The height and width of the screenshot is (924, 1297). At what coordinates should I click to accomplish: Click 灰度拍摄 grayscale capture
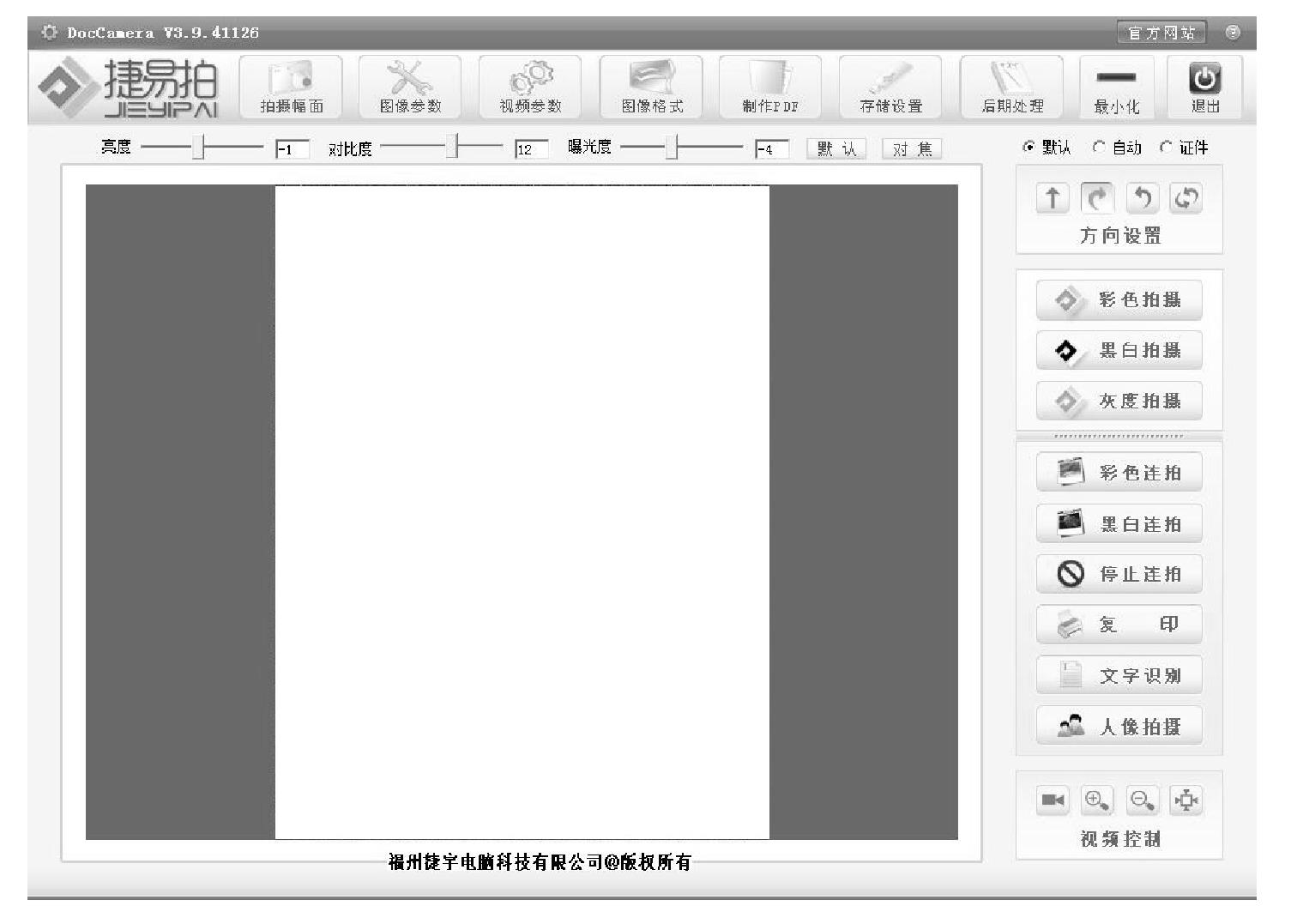coord(1119,401)
